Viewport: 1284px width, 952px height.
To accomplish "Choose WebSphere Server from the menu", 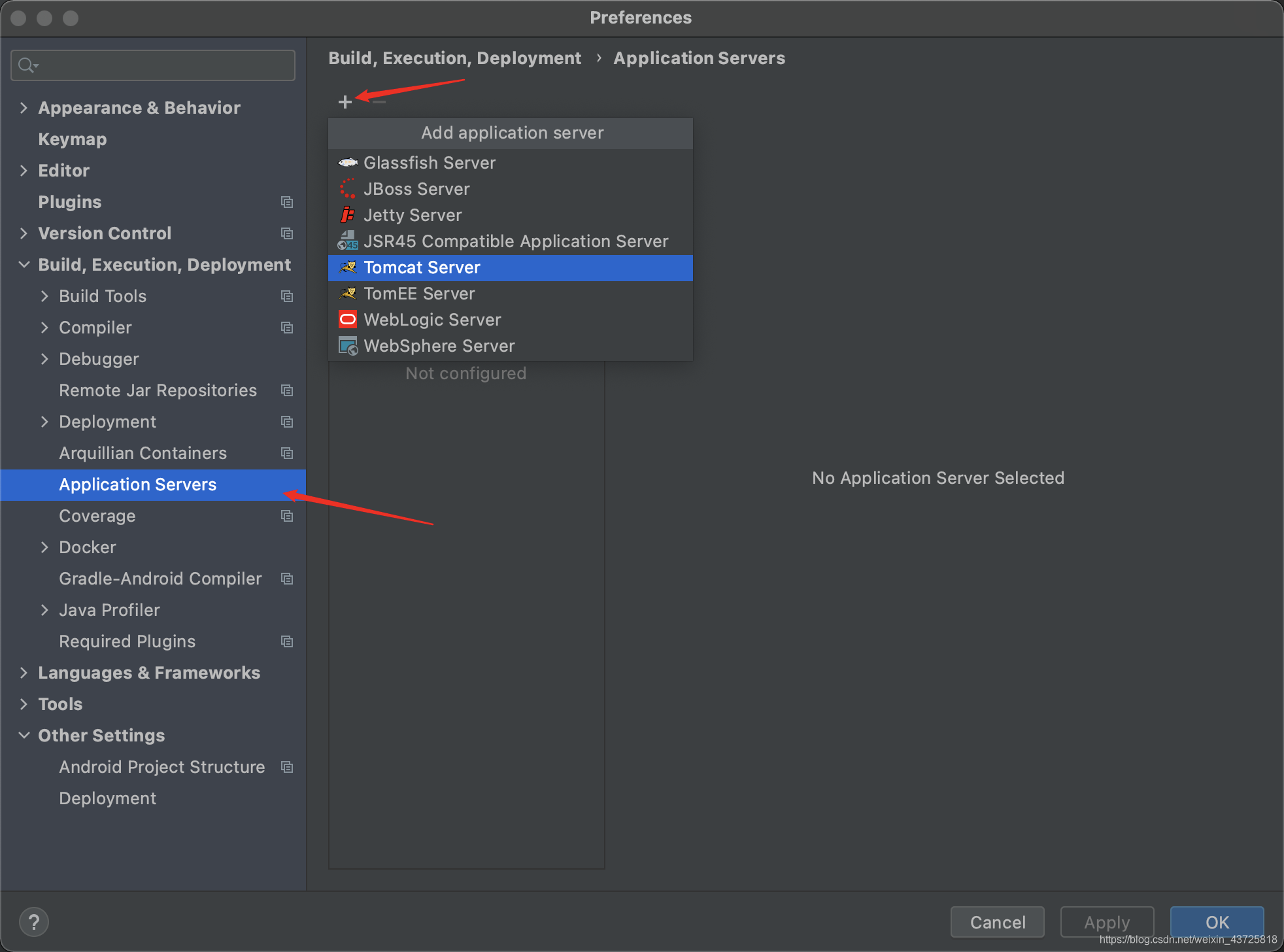I will coord(511,346).
